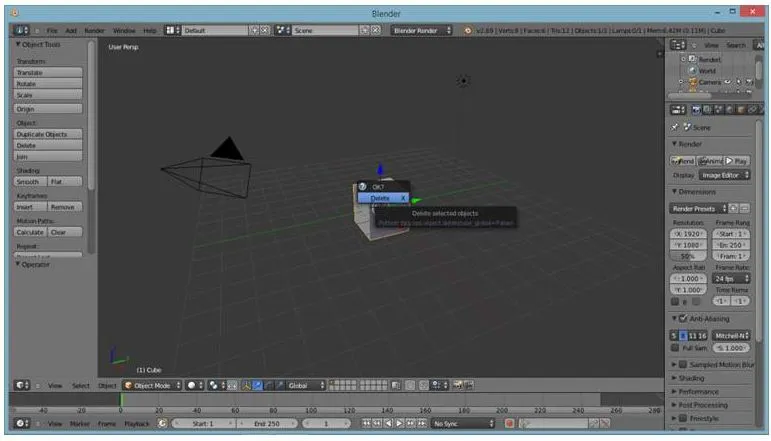Screen dimensions: 771x441
Task: Open the Object properties tab icon
Action: pos(741,110)
